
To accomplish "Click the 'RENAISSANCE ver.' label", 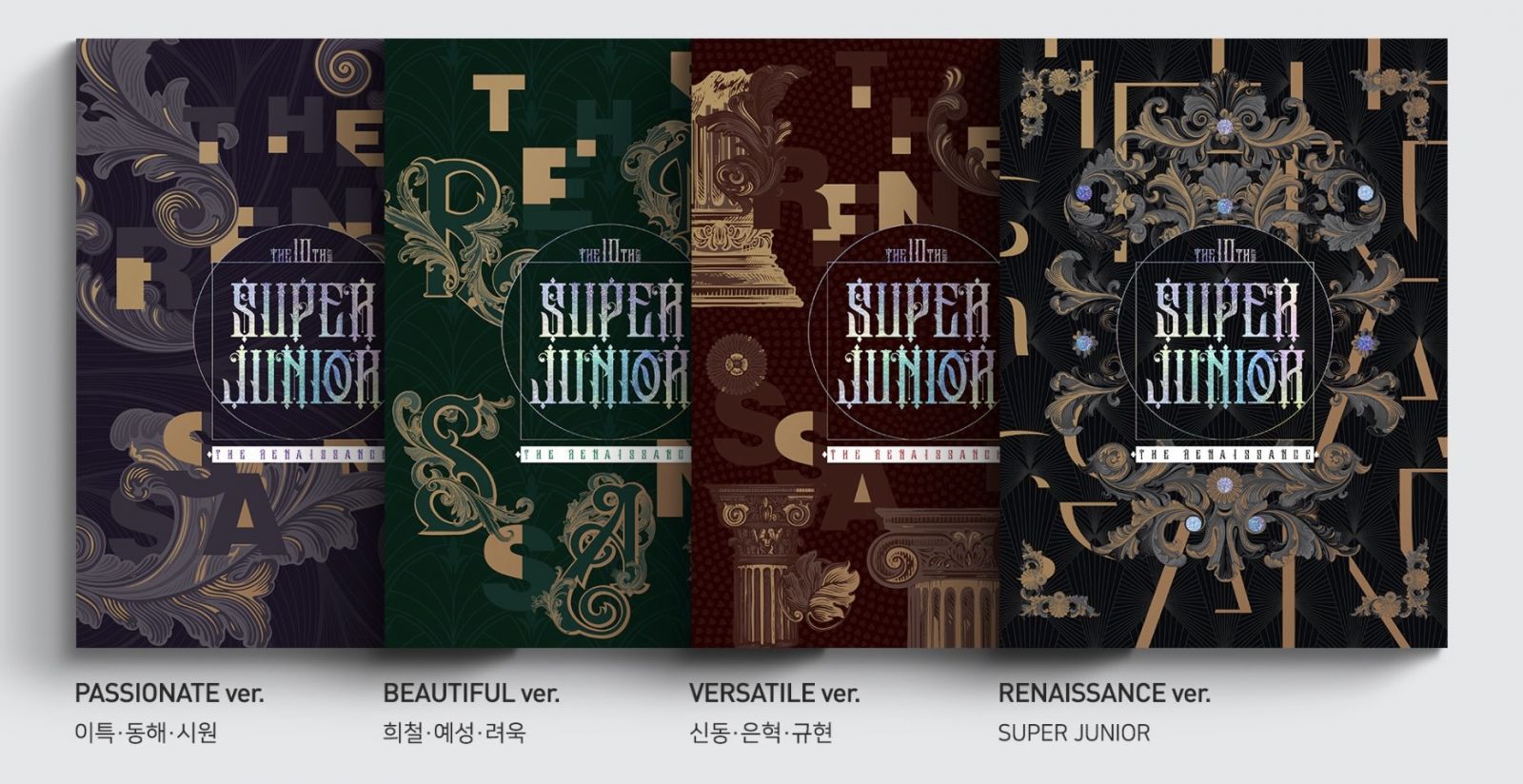I will tap(1104, 693).
